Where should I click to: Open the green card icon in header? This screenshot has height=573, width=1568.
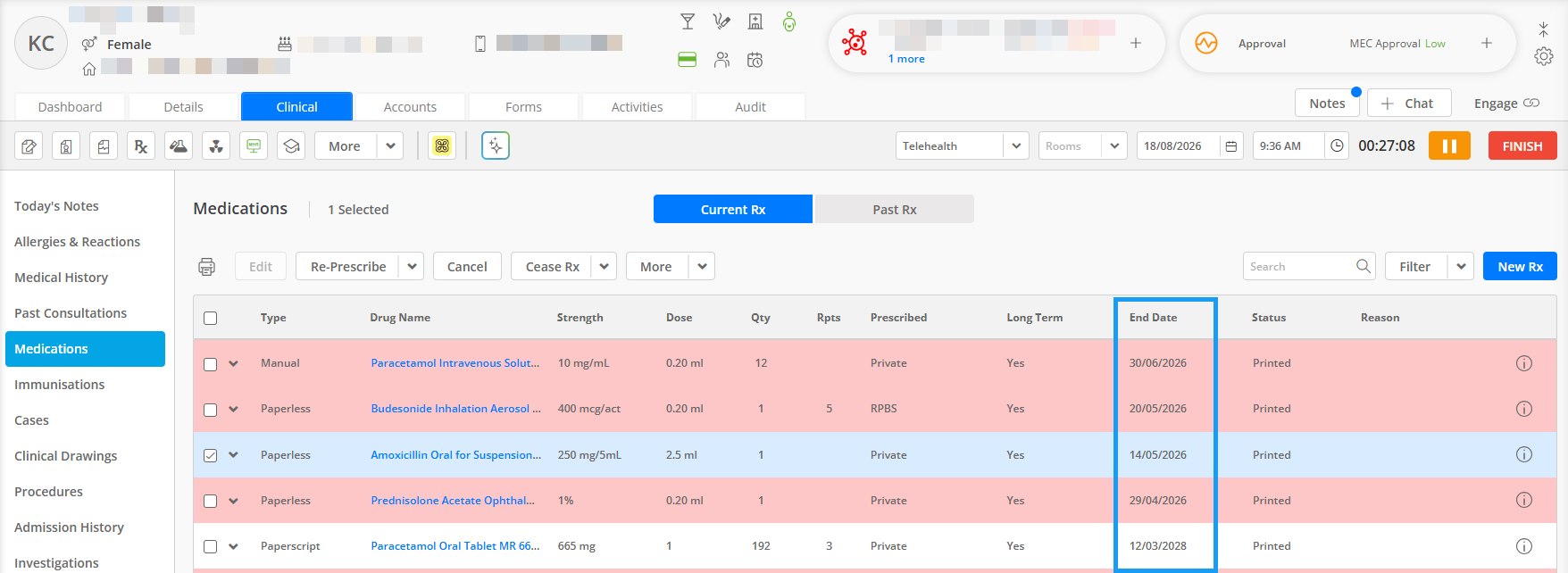pyautogui.click(x=688, y=60)
